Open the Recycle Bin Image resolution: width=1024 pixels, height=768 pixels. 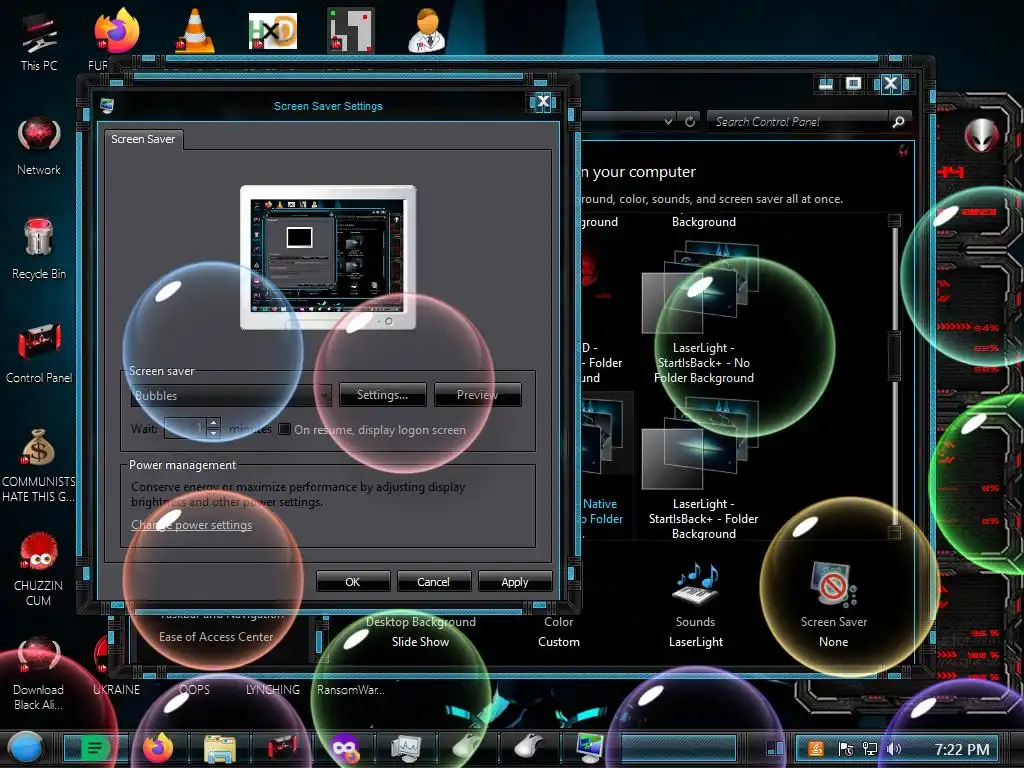(39, 249)
